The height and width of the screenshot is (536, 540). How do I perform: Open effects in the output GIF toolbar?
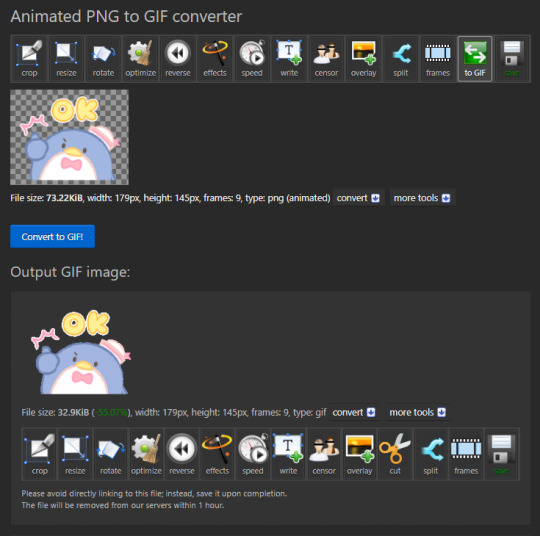tap(217, 454)
